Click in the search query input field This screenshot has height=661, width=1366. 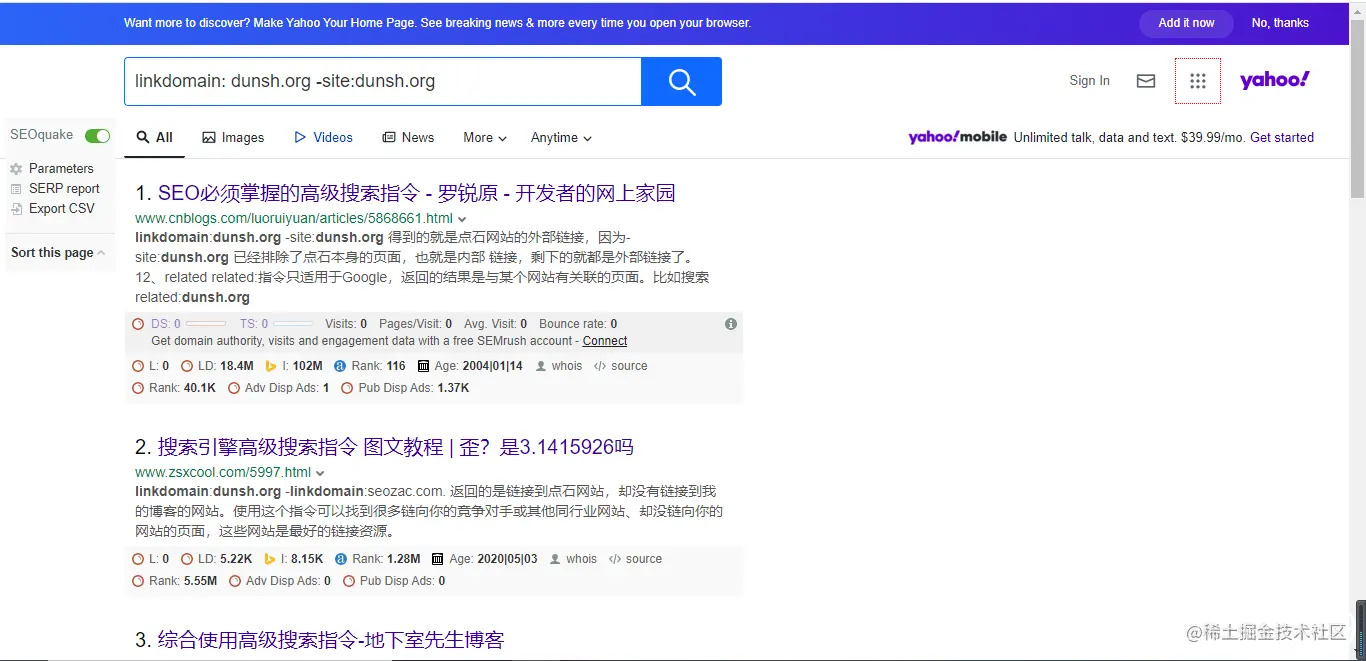point(382,81)
